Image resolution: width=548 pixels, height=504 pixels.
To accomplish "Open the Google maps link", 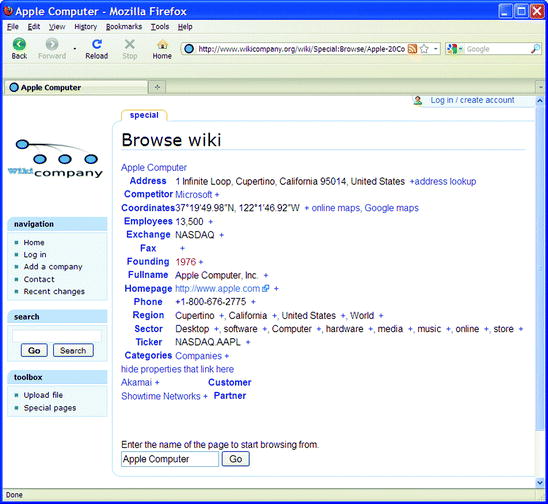I will click(391, 208).
